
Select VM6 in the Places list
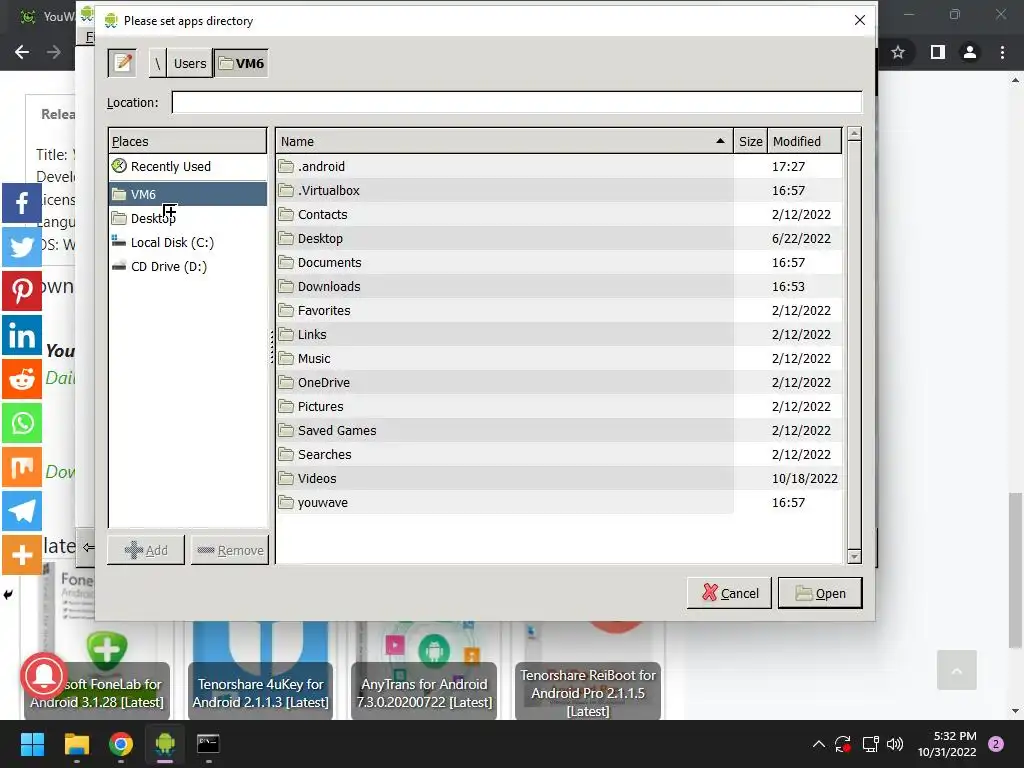point(187,195)
